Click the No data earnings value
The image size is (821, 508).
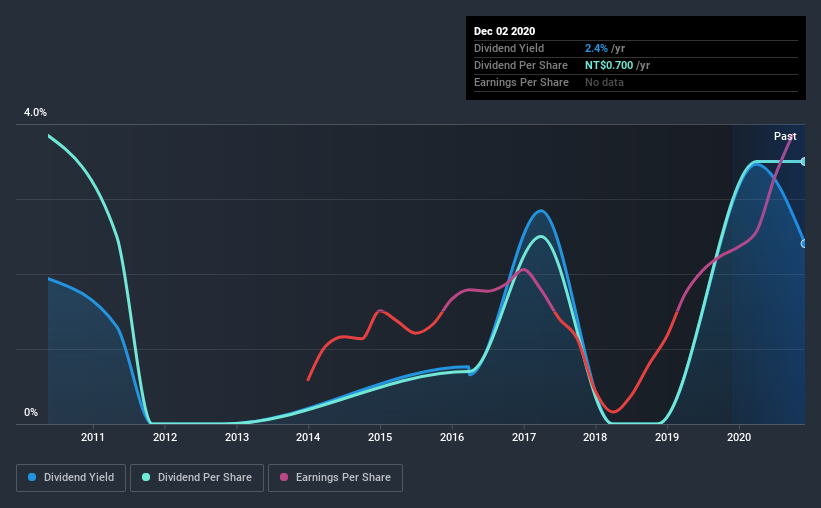click(604, 82)
